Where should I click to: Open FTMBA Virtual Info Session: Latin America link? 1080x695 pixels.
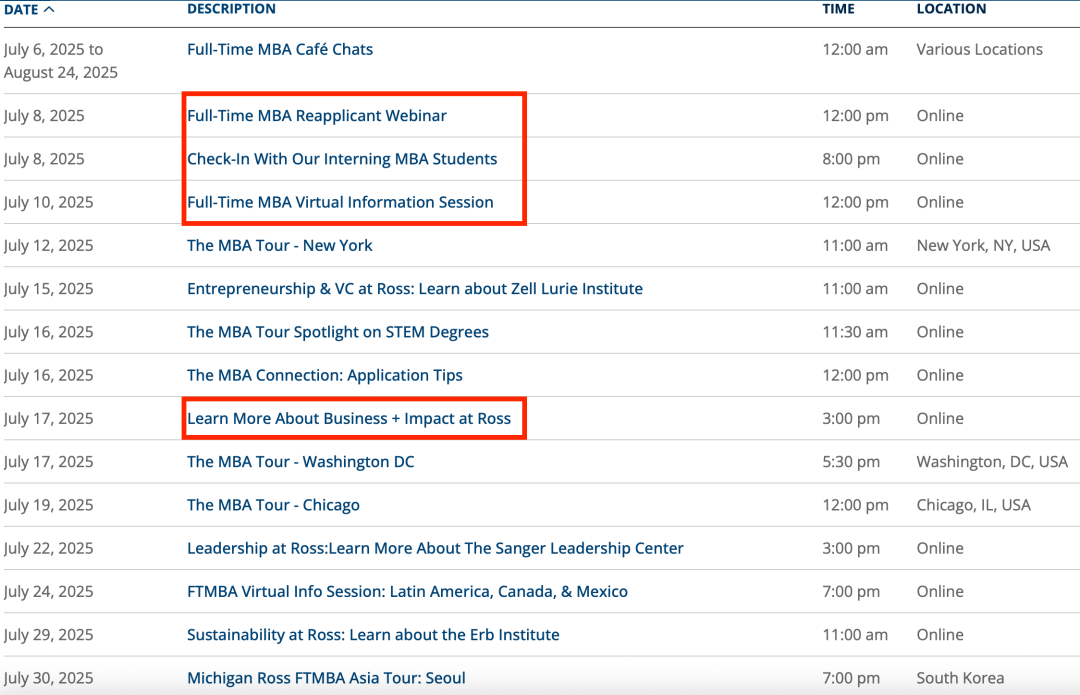click(408, 592)
